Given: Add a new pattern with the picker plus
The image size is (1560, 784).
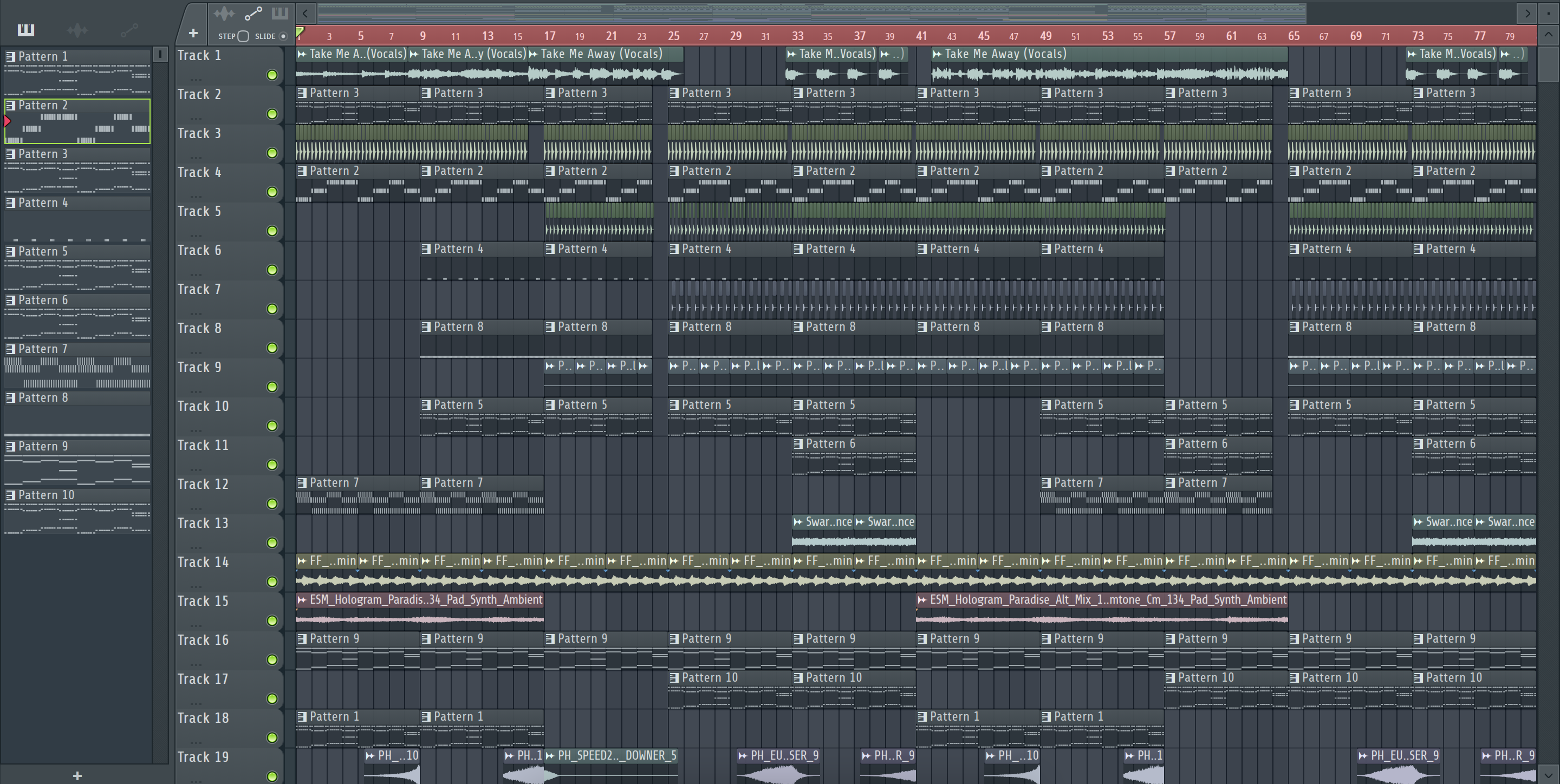Looking at the screenshot, I should click(77, 775).
